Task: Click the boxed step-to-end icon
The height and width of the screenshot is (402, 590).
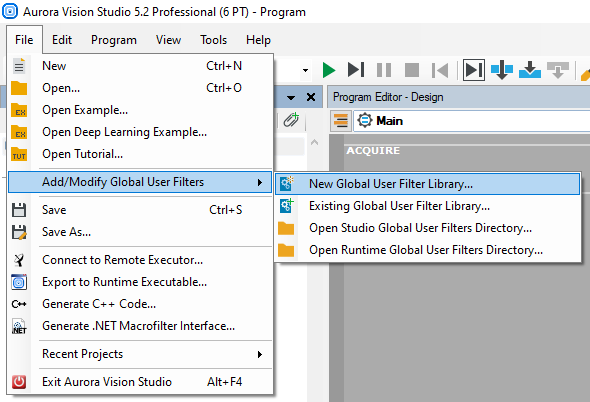Action: tap(473, 70)
